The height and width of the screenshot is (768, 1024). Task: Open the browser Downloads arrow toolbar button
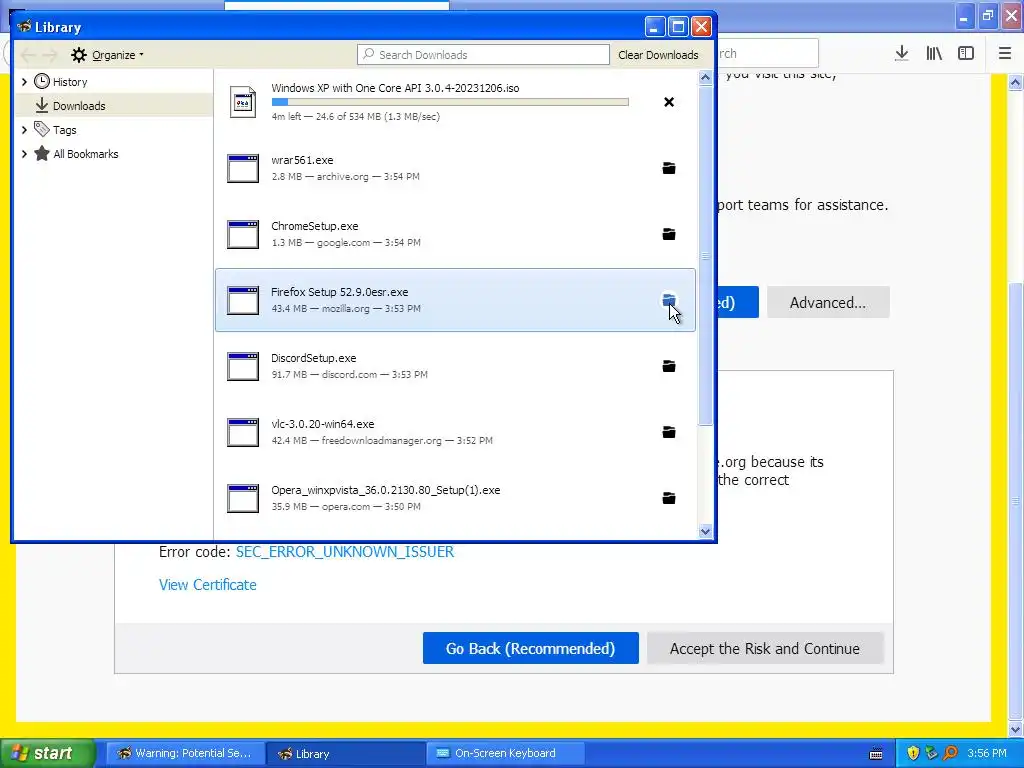pos(901,54)
